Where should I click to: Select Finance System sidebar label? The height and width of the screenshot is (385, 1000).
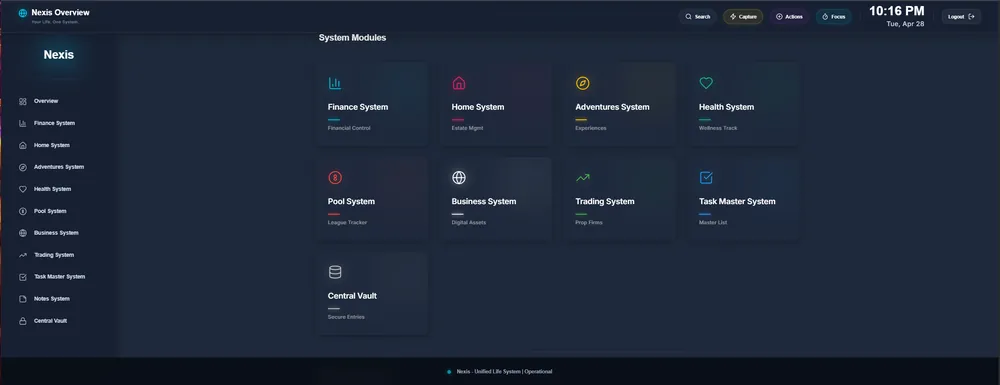[x=54, y=123]
